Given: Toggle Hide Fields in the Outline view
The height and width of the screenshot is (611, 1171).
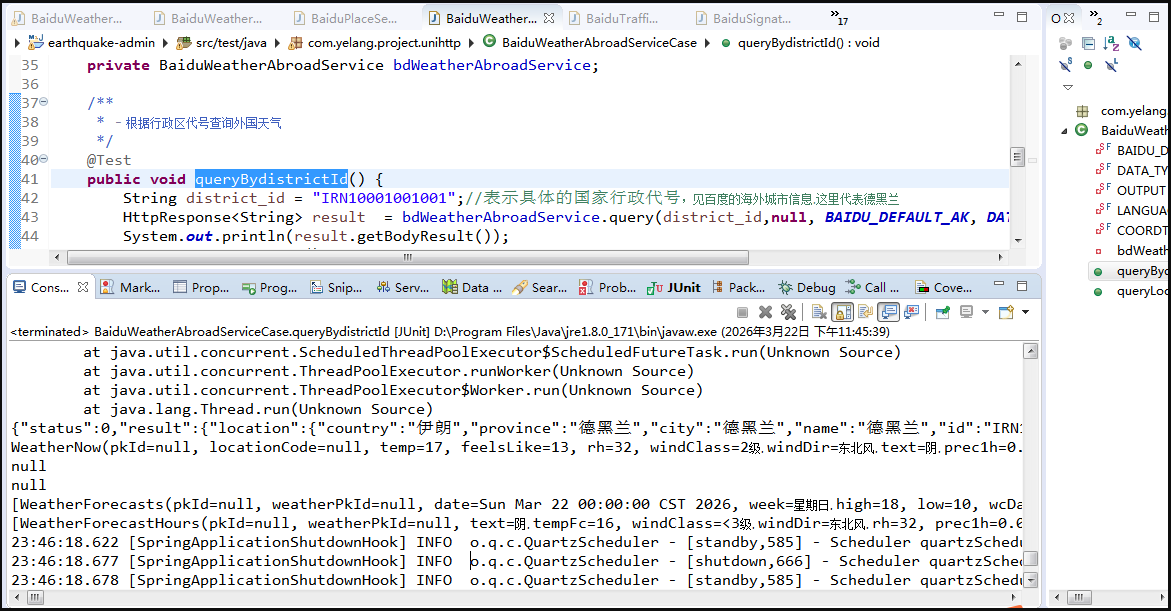Looking at the screenshot, I should coord(1134,43).
